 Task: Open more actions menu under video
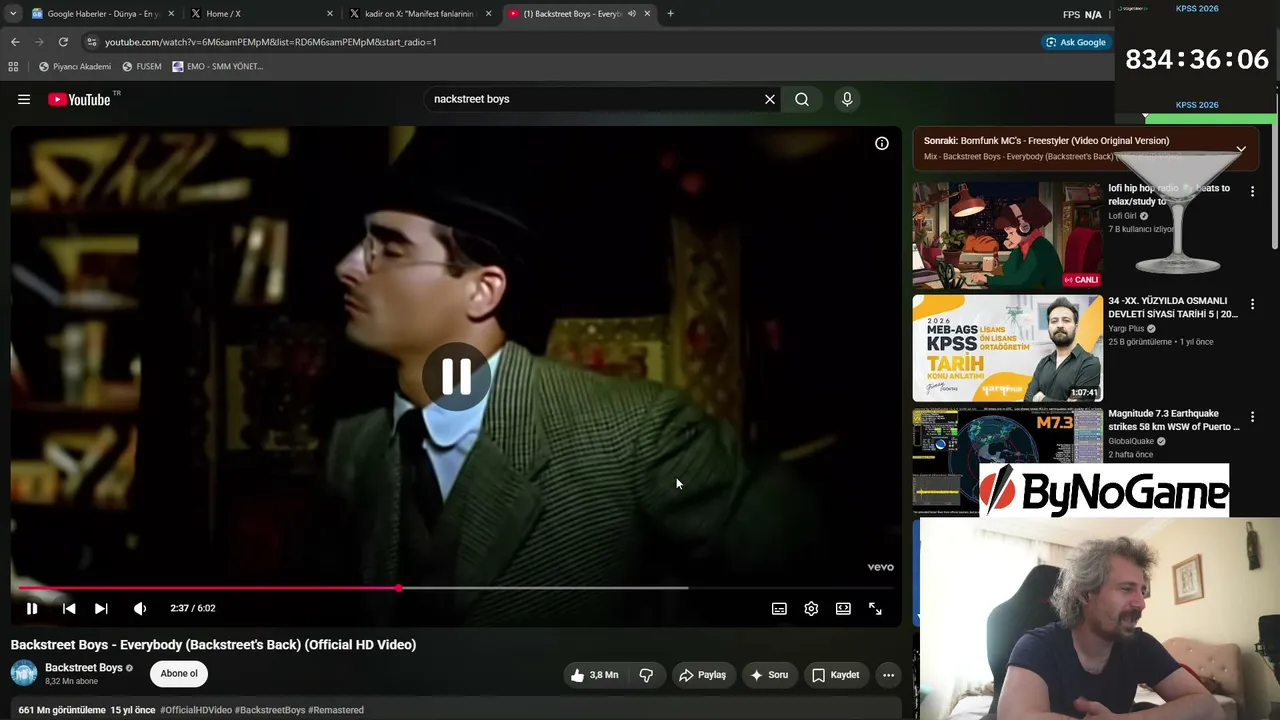click(888, 675)
